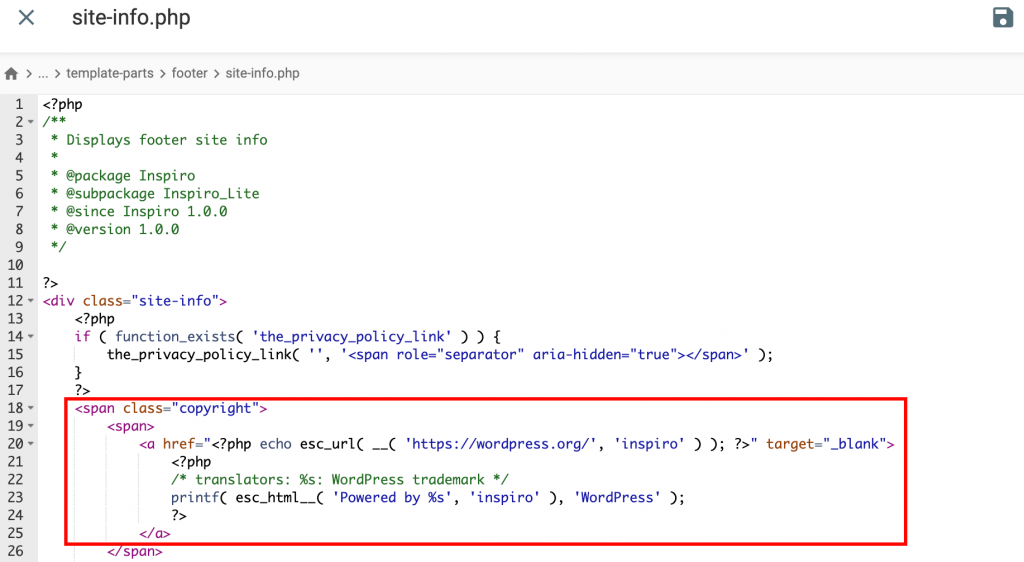Collapse the if block at line 14
The width and height of the screenshot is (1024, 562).
tap(31, 337)
